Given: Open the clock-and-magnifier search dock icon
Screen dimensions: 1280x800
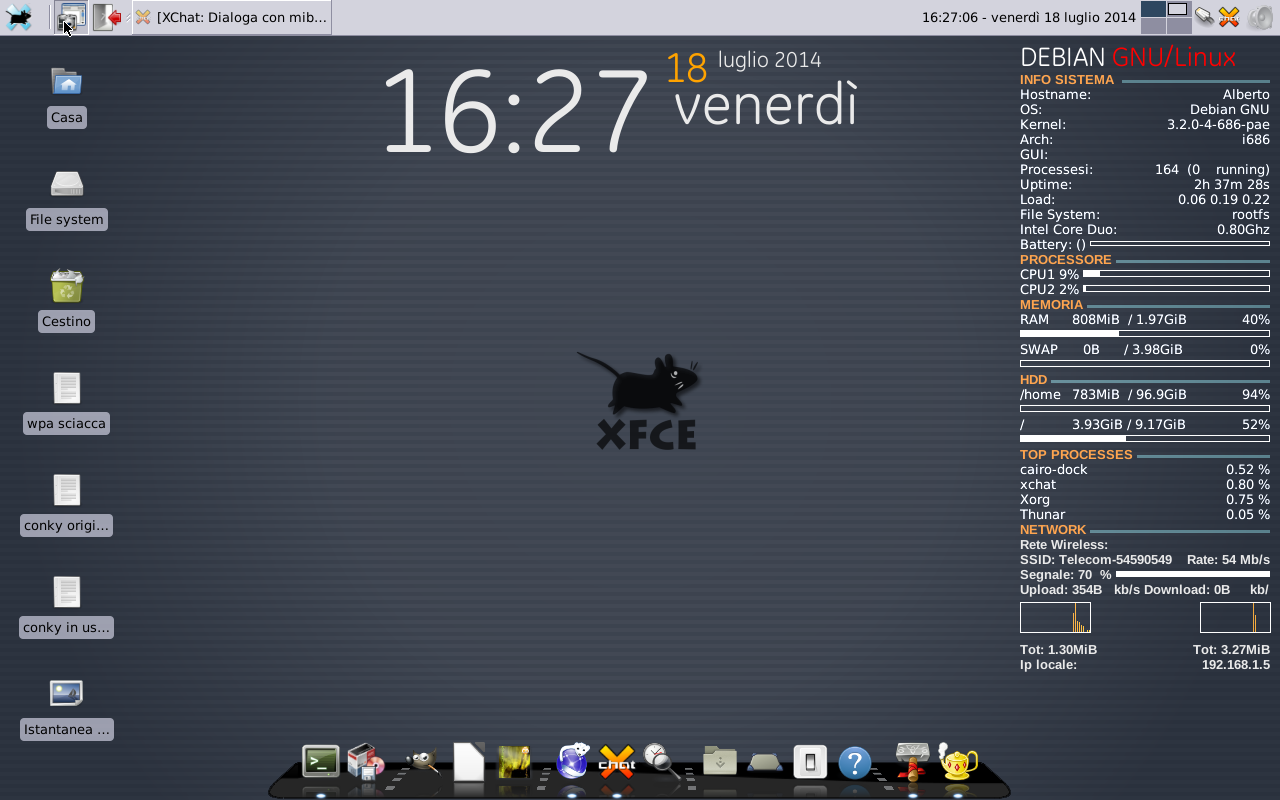Looking at the screenshot, I should (661, 761).
